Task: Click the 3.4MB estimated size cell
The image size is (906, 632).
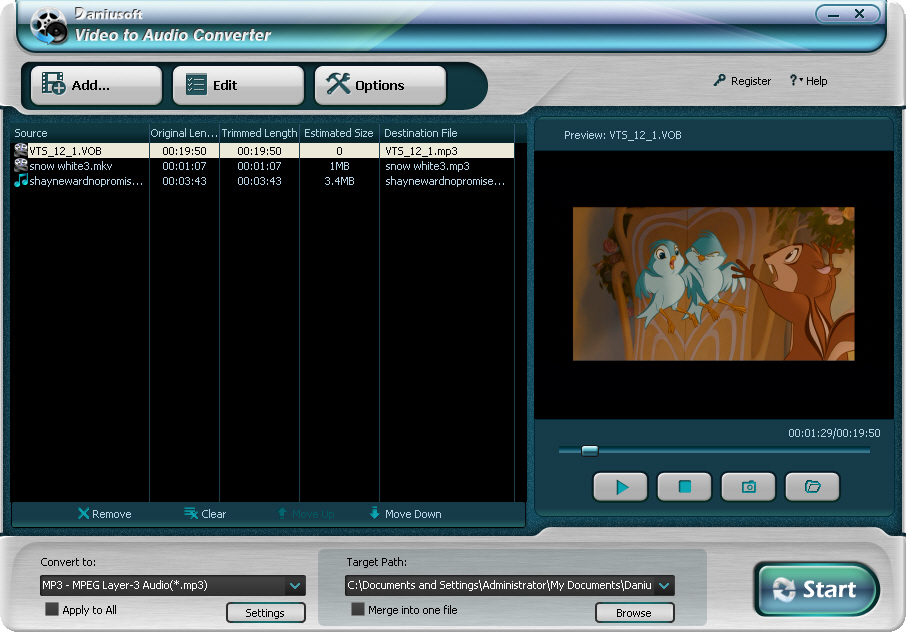Action: (339, 181)
